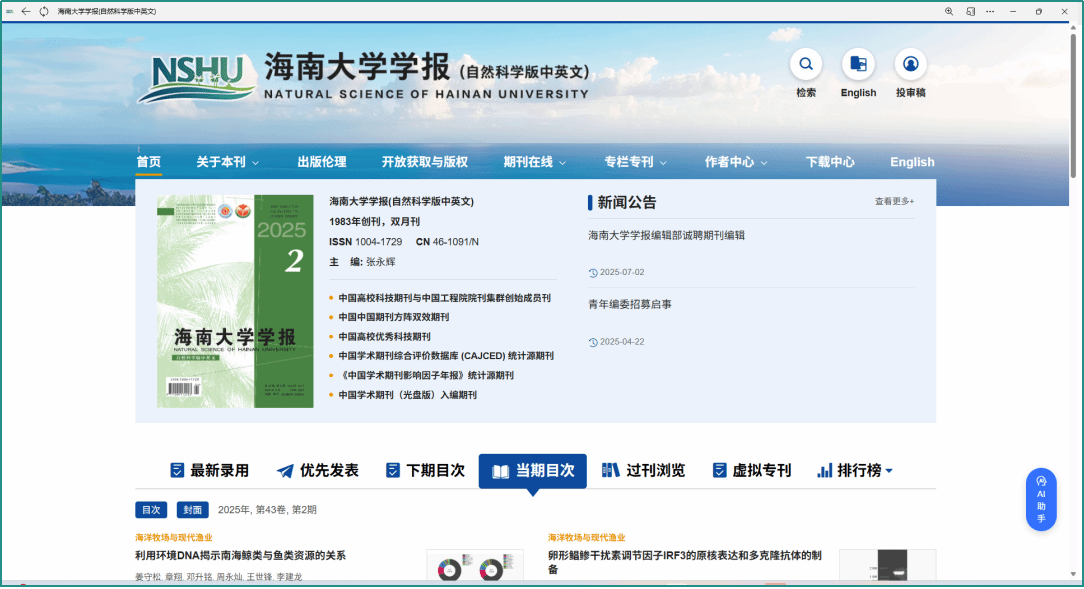
Task: Open the 出版伦理 menu item
Action: coord(321,162)
